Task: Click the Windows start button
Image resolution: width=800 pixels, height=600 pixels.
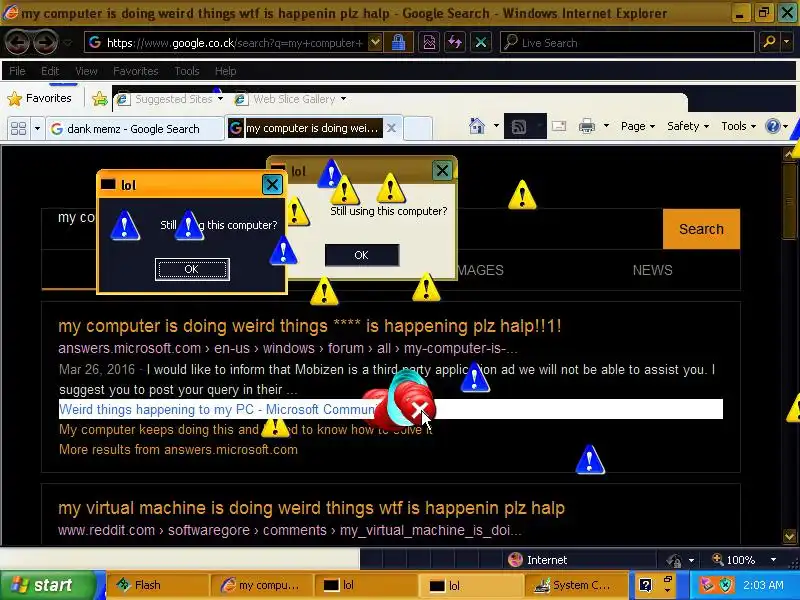Action: point(47,585)
